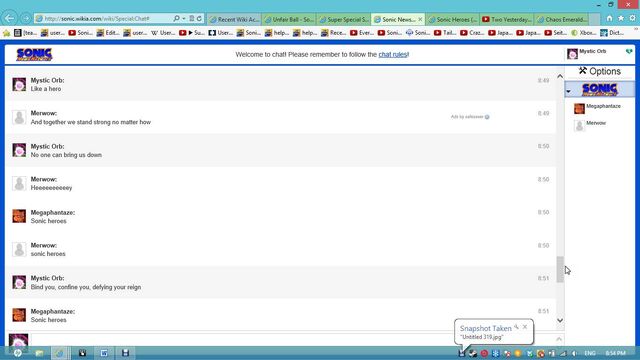
Task: Open a new blank tab button
Action: pyautogui.click(x=595, y=19)
